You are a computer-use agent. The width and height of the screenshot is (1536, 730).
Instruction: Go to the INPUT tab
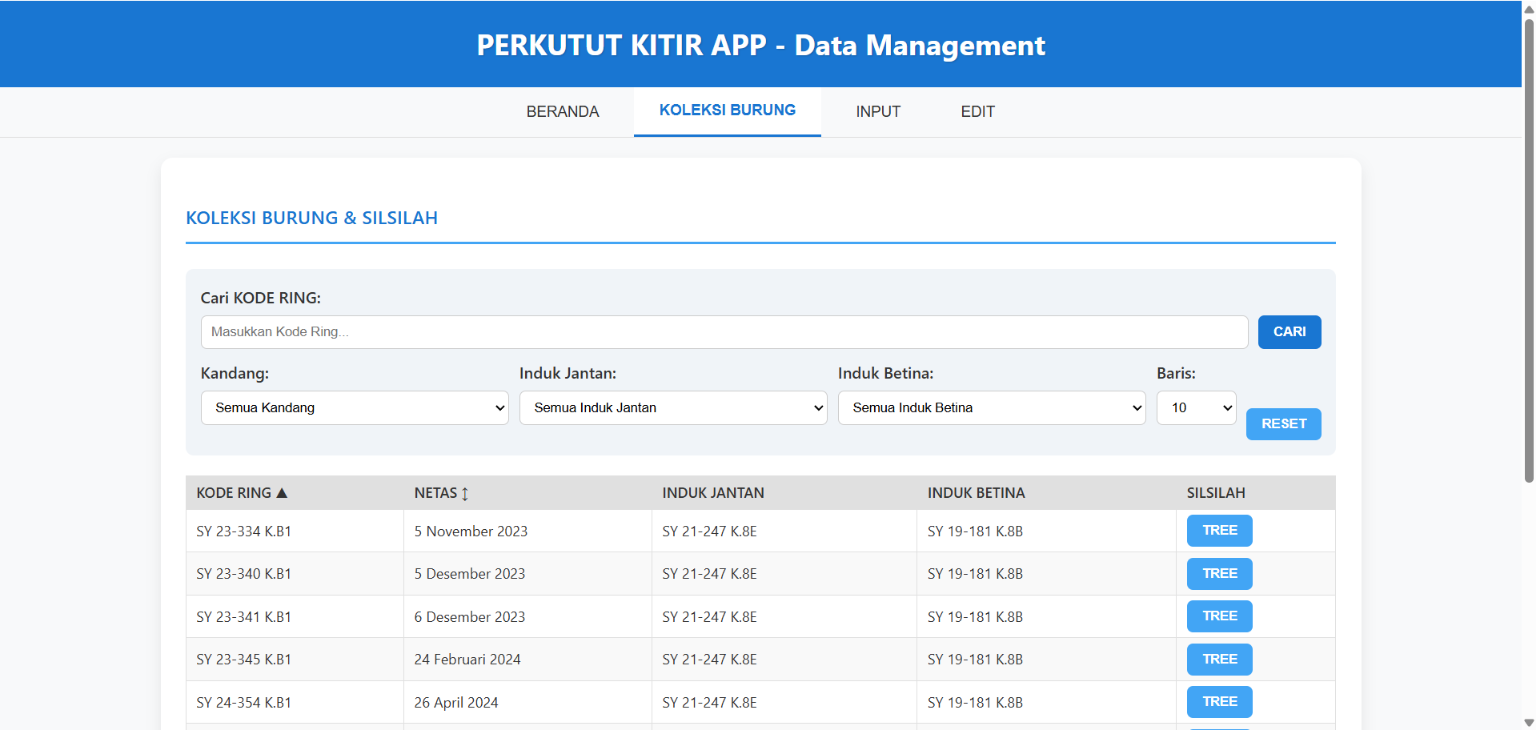(878, 112)
